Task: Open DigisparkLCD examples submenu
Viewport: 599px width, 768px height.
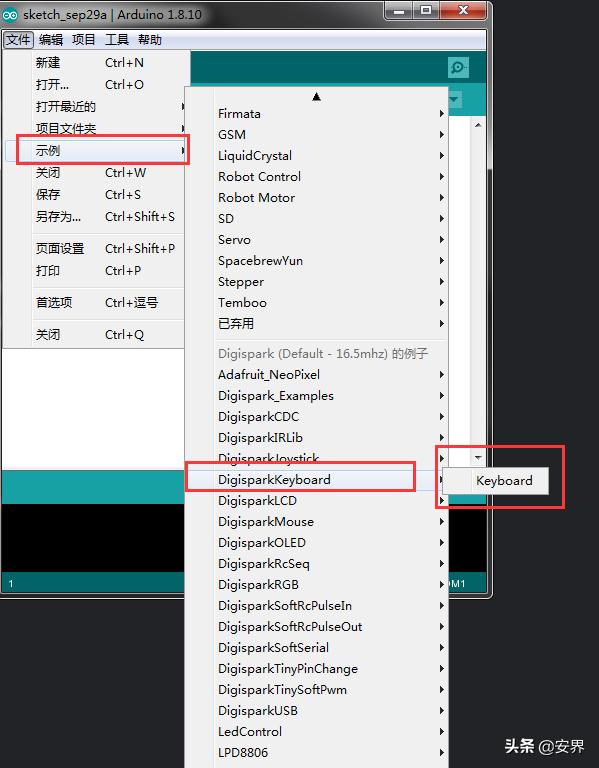Action: [316, 501]
